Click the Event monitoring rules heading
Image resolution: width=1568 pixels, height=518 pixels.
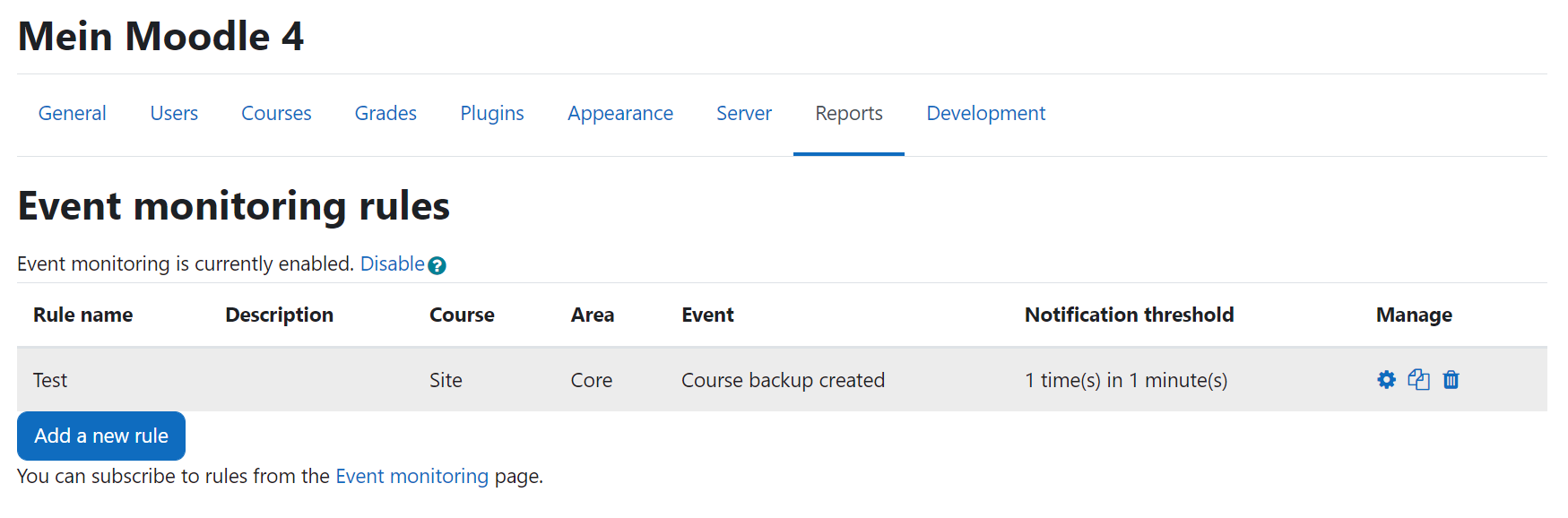(x=233, y=206)
